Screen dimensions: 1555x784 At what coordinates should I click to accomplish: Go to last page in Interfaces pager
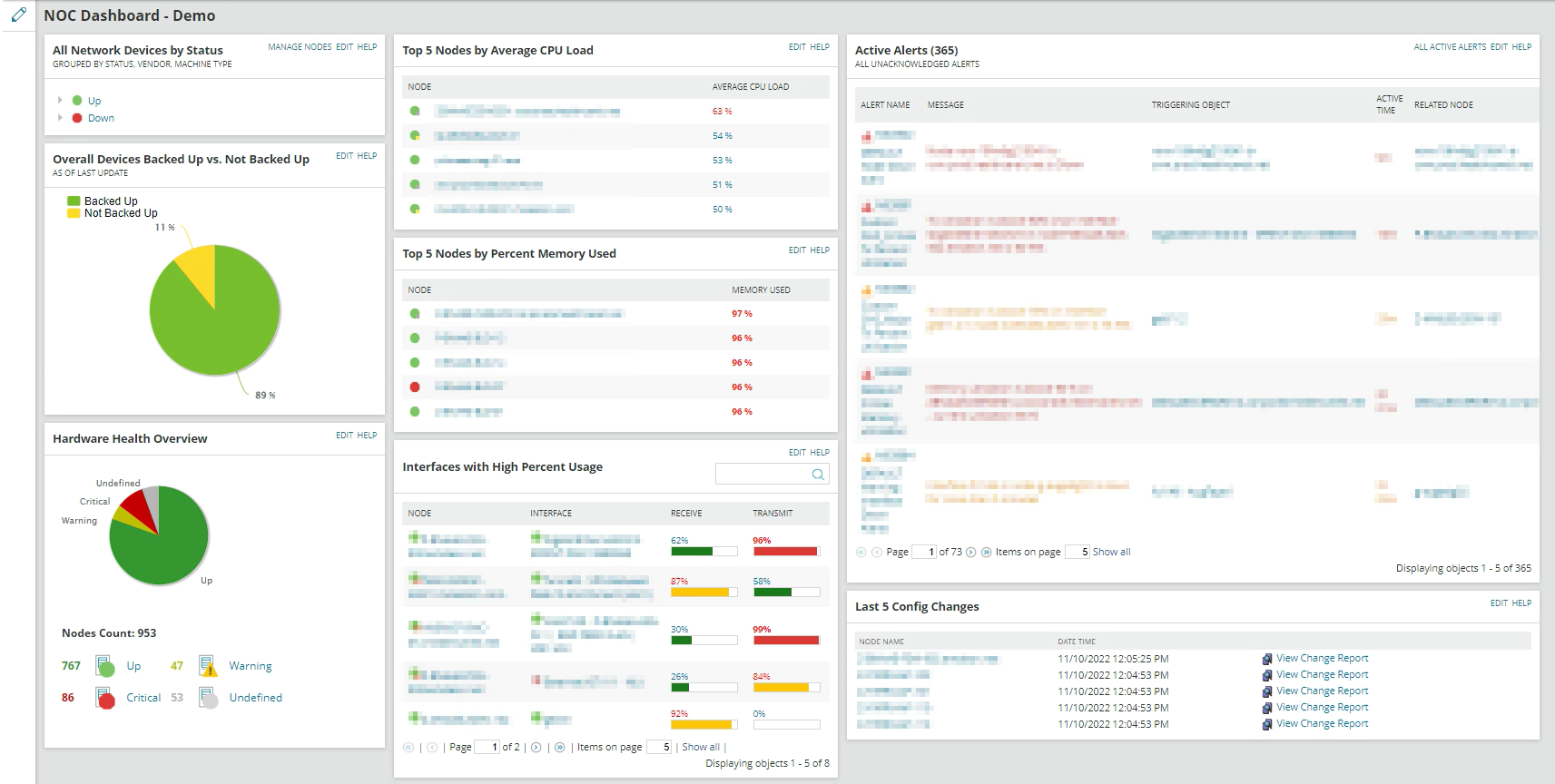559,748
